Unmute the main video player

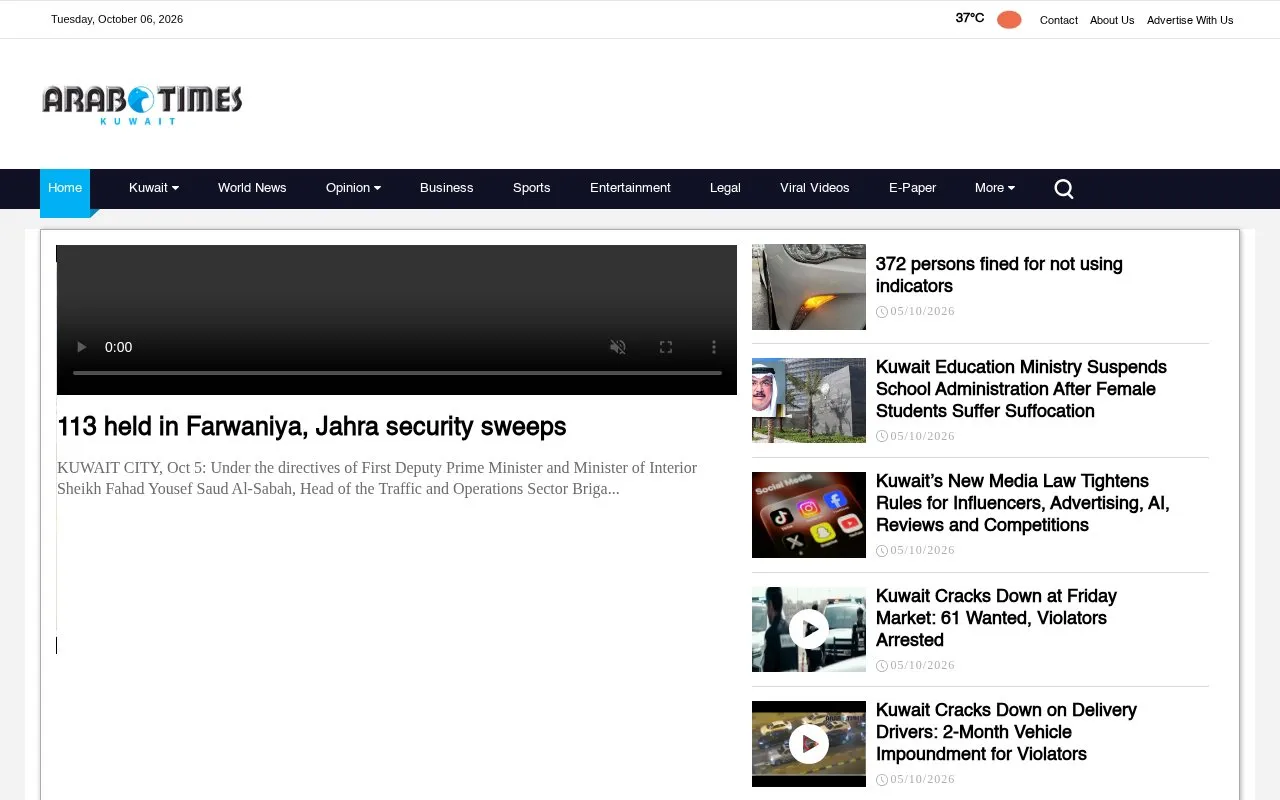click(618, 347)
